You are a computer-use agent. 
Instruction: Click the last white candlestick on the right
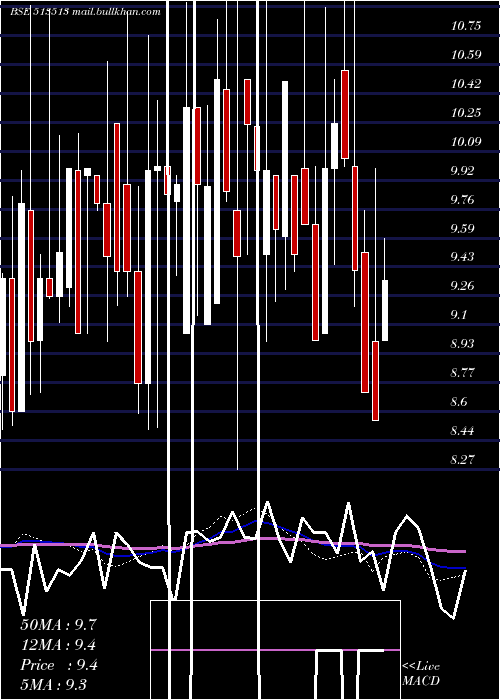385,310
